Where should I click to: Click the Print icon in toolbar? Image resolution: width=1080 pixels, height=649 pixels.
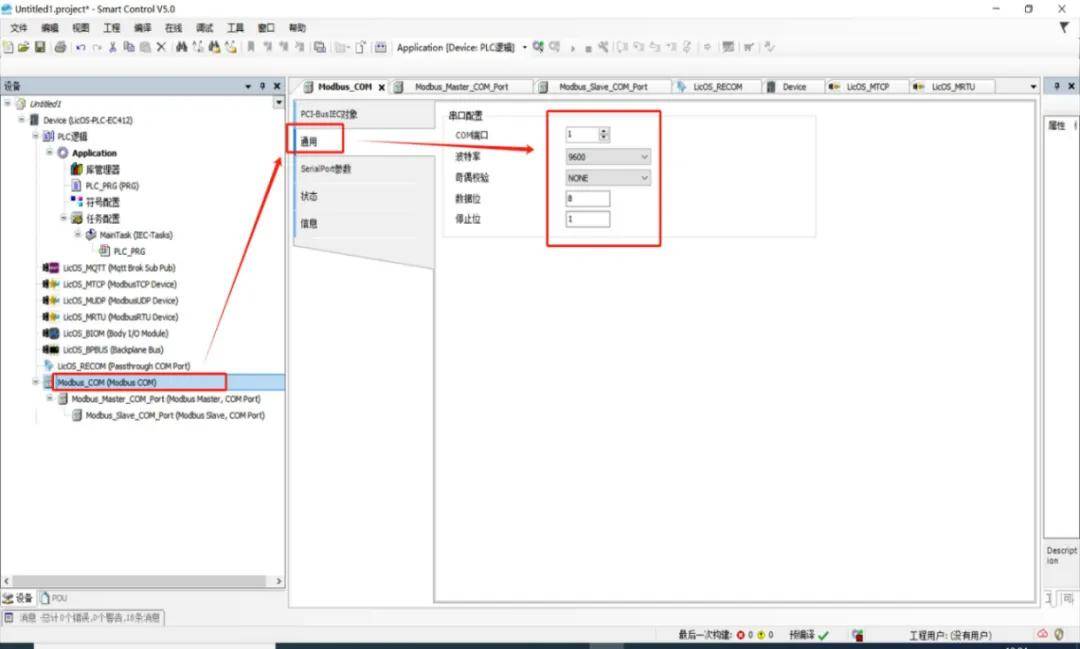[x=60, y=47]
